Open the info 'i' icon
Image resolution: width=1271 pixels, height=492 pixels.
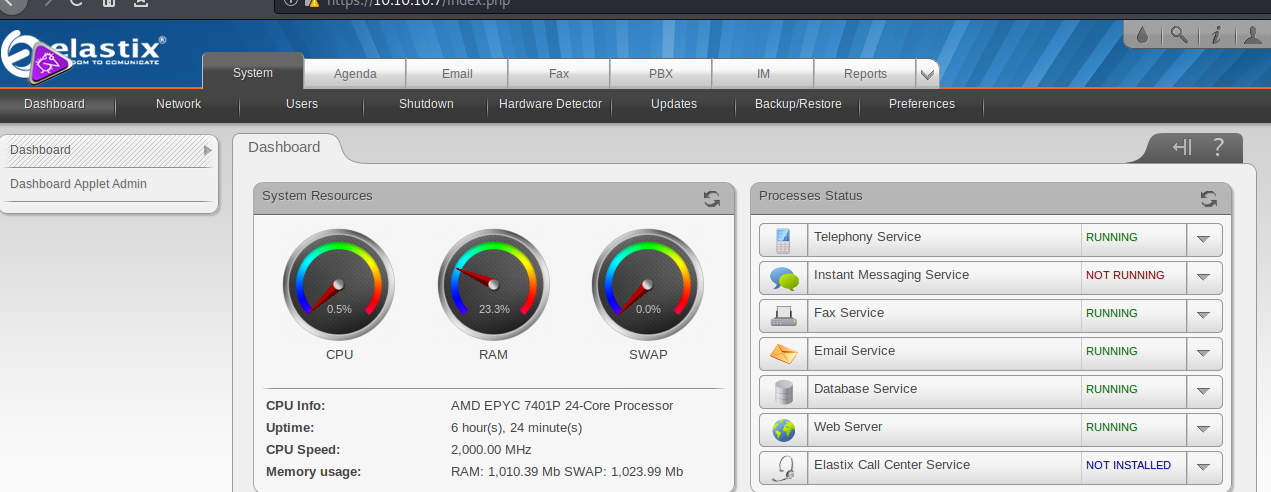point(1216,35)
